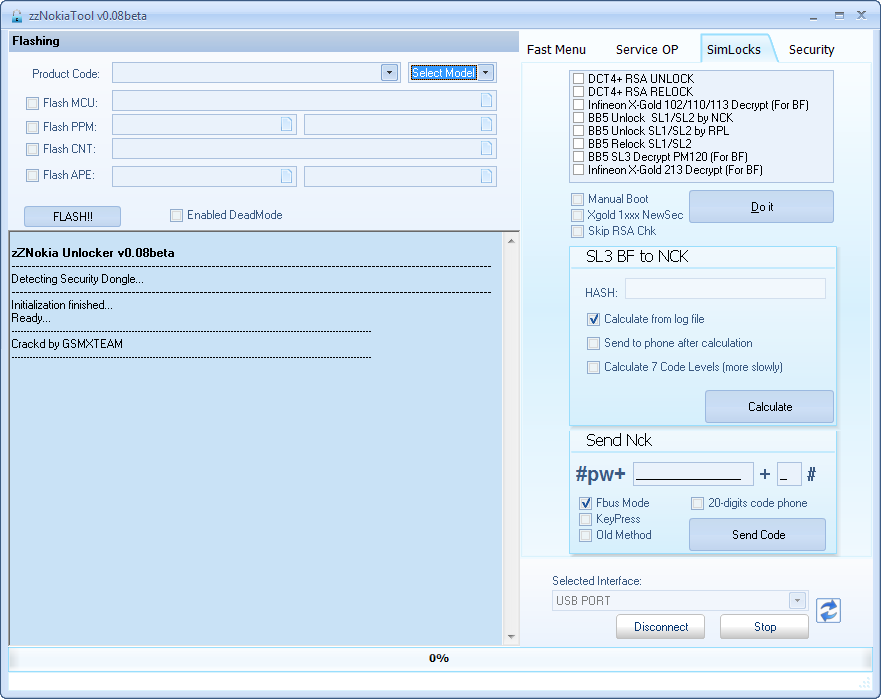This screenshot has height=699, width=881.
Task: Click log scrollbar up arrow
Action: pyautogui.click(x=511, y=242)
